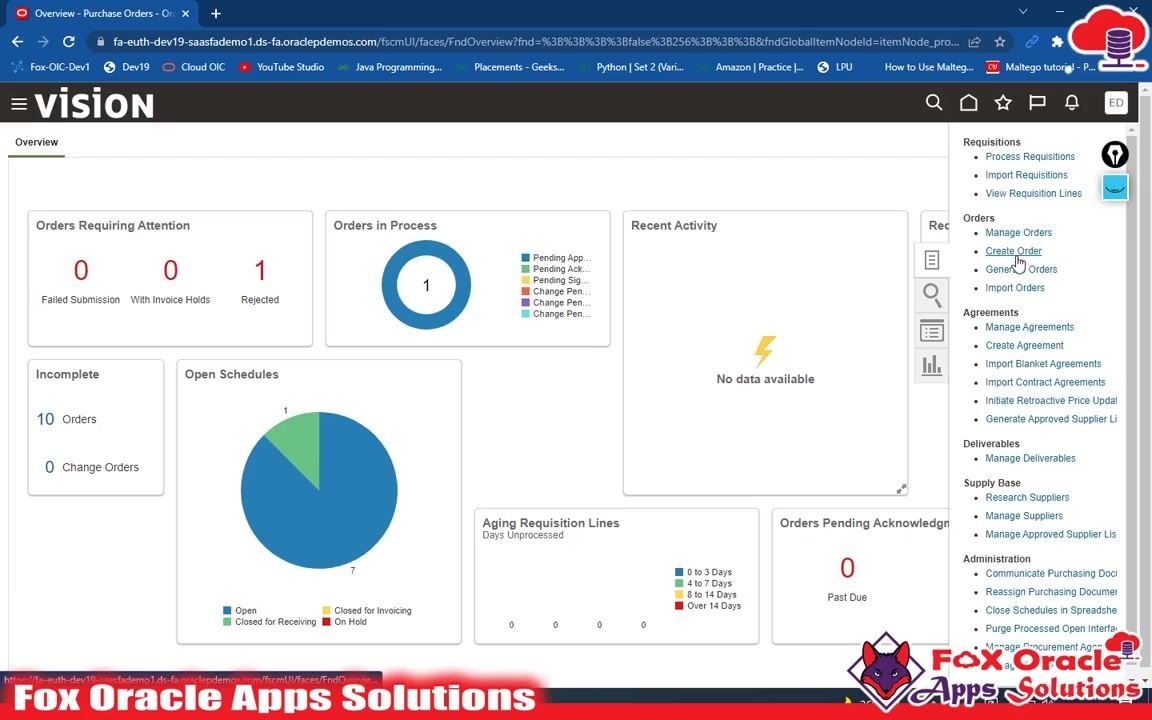The height and width of the screenshot is (720, 1152).
Task: Open Research Suppliers link
Action: [1026, 497]
